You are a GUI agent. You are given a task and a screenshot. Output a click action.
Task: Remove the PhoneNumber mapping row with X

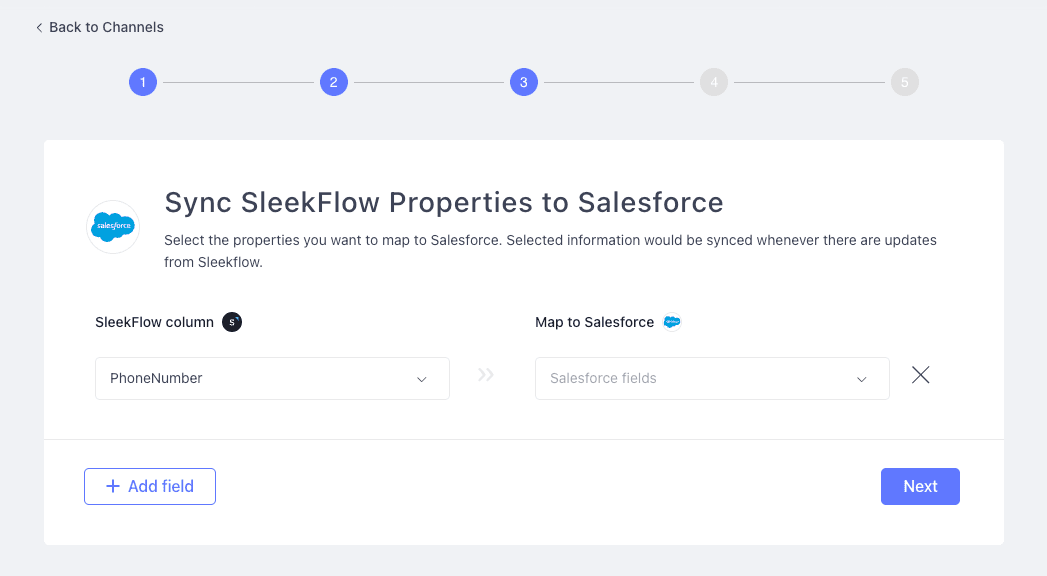(x=921, y=375)
